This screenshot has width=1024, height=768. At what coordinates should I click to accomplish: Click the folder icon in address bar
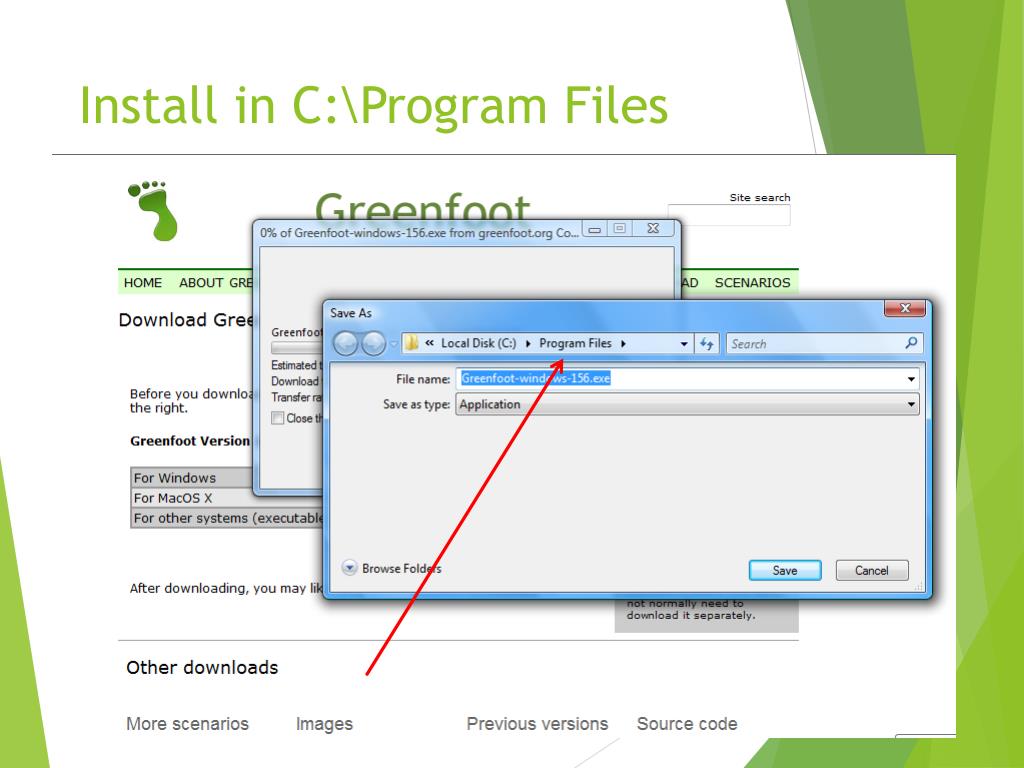(411, 343)
